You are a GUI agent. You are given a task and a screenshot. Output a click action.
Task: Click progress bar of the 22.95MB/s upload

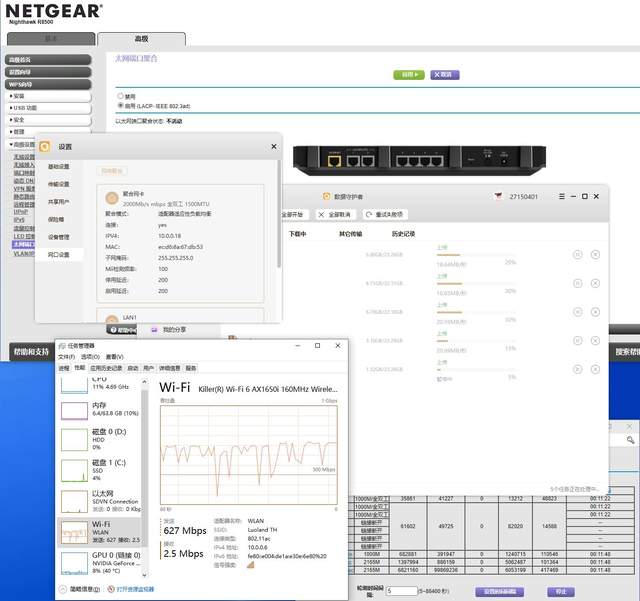point(476,312)
